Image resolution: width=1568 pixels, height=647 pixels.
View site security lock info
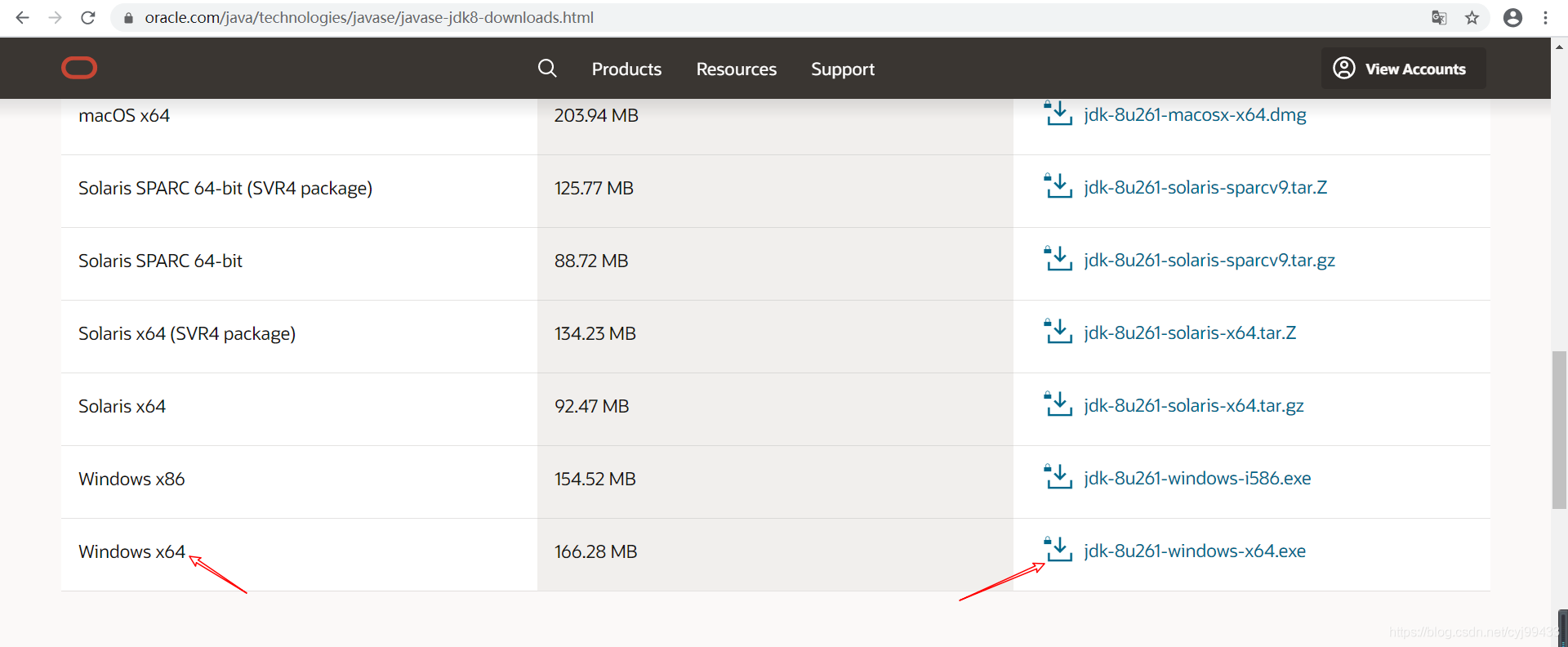[x=128, y=17]
